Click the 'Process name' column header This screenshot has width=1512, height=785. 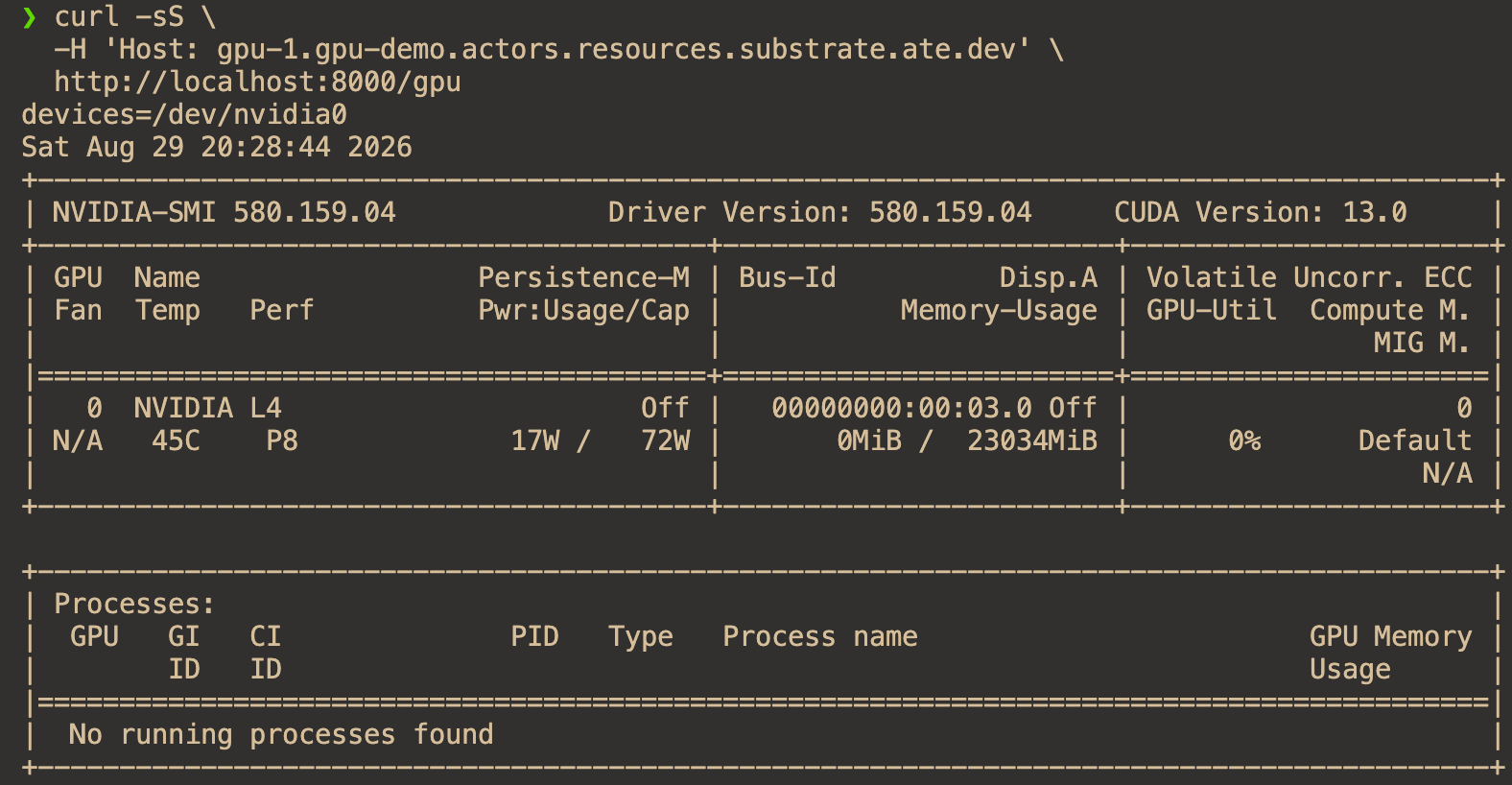point(819,637)
